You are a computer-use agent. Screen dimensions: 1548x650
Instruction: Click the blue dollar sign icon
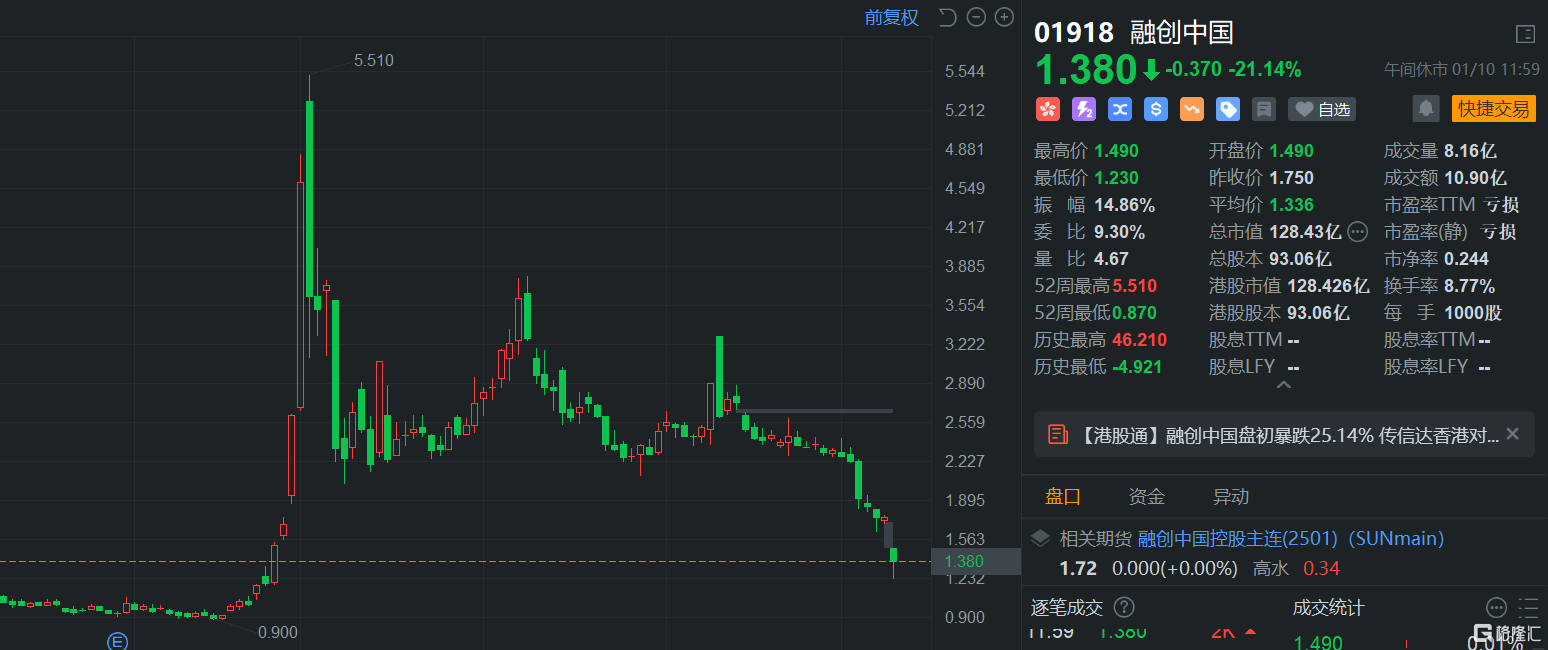click(x=1155, y=109)
